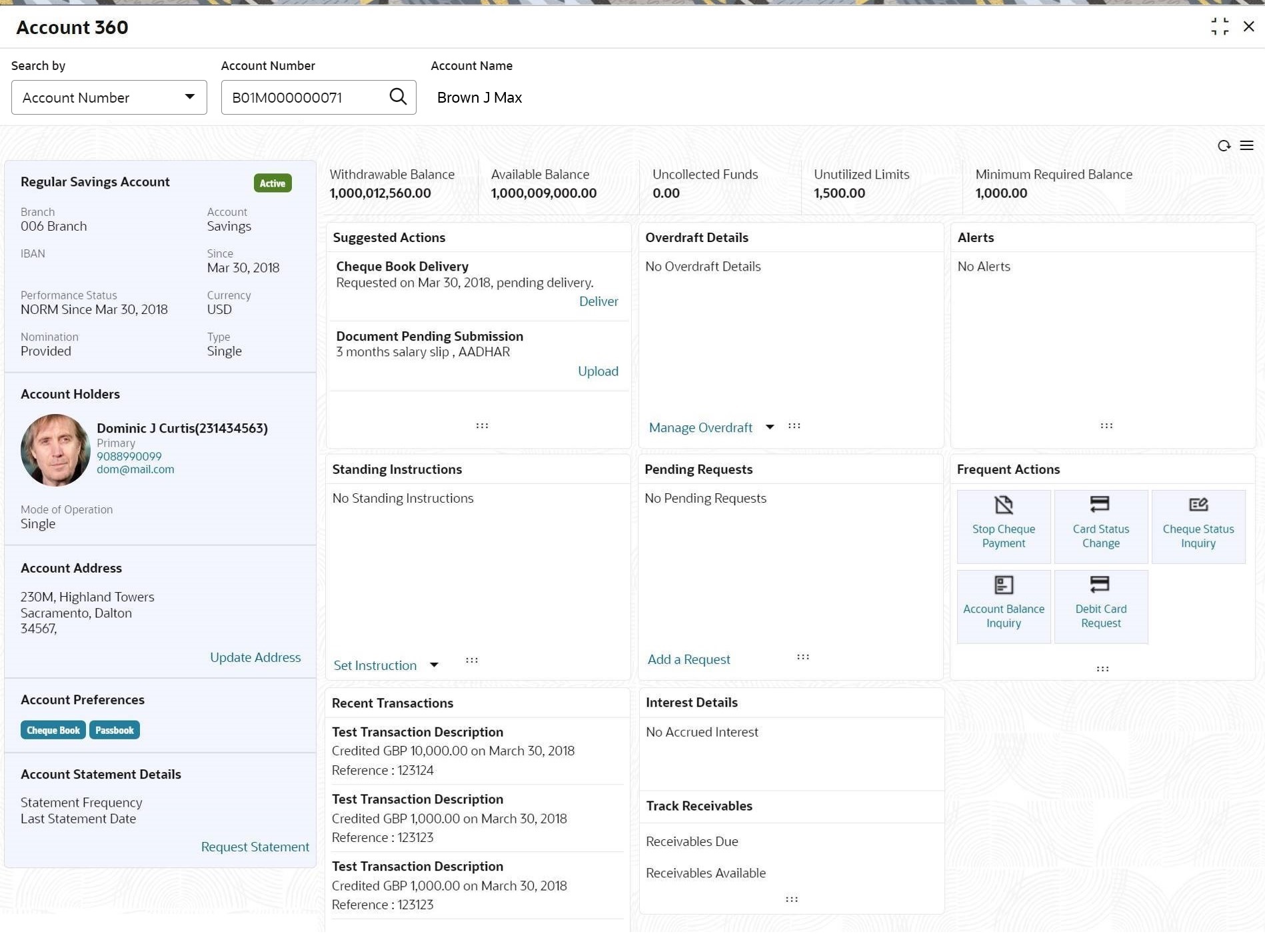Click the Pending Requests widget drag handle

pyautogui.click(x=802, y=657)
